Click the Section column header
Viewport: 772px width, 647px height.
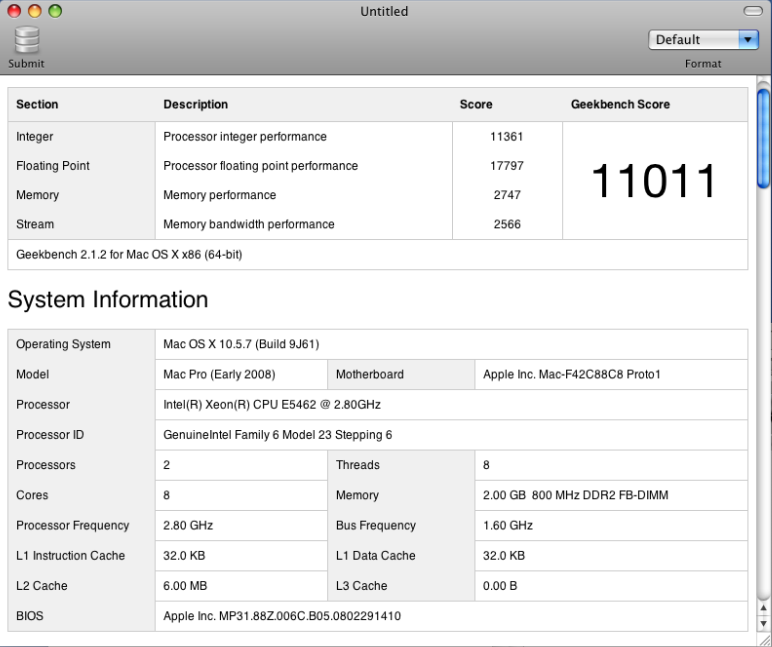click(x=37, y=104)
